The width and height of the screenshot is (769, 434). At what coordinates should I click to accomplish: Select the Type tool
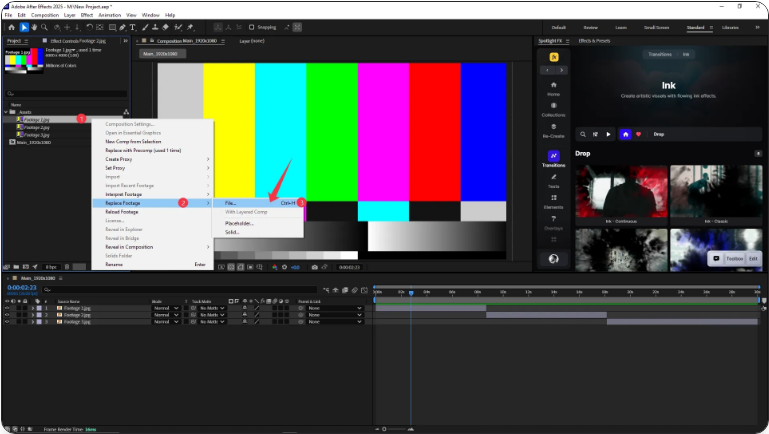click(x=131, y=27)
